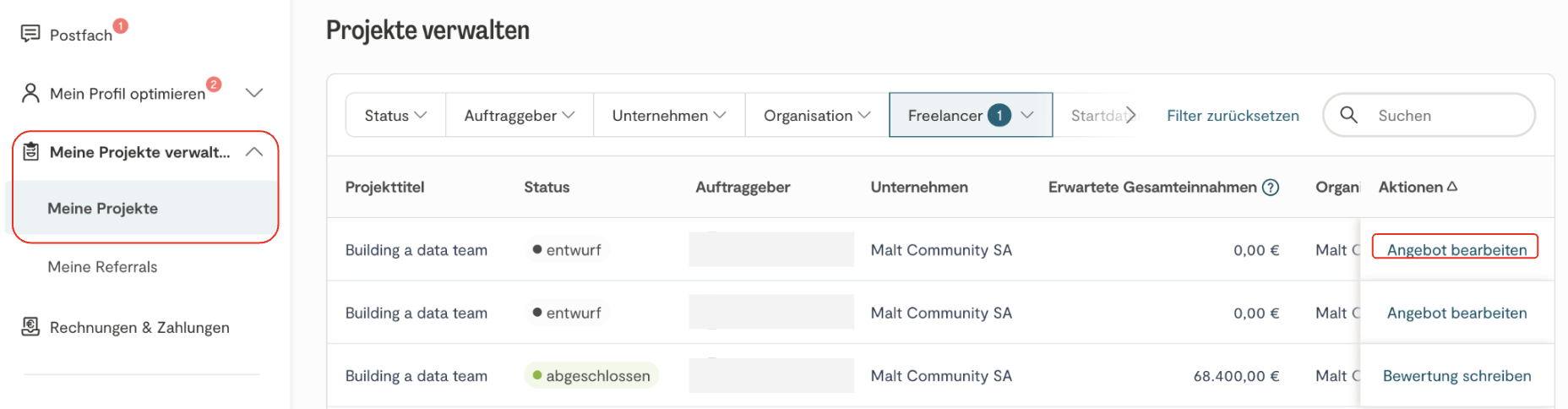Open the Status filter dropdown
The image size is (1568, 409).
click(395, 116)
